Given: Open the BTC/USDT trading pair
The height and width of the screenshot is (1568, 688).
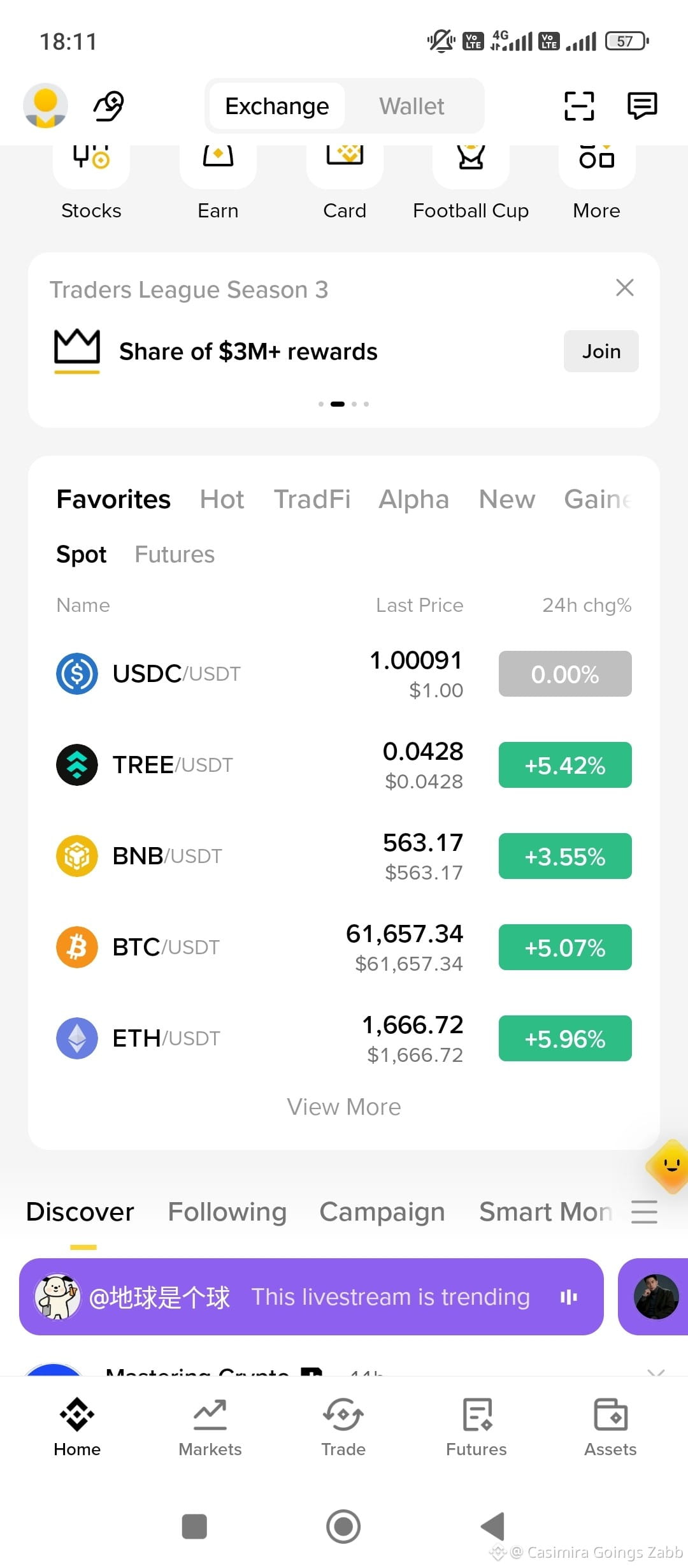Looking at the screenshot, I should [x=344, y=947].
